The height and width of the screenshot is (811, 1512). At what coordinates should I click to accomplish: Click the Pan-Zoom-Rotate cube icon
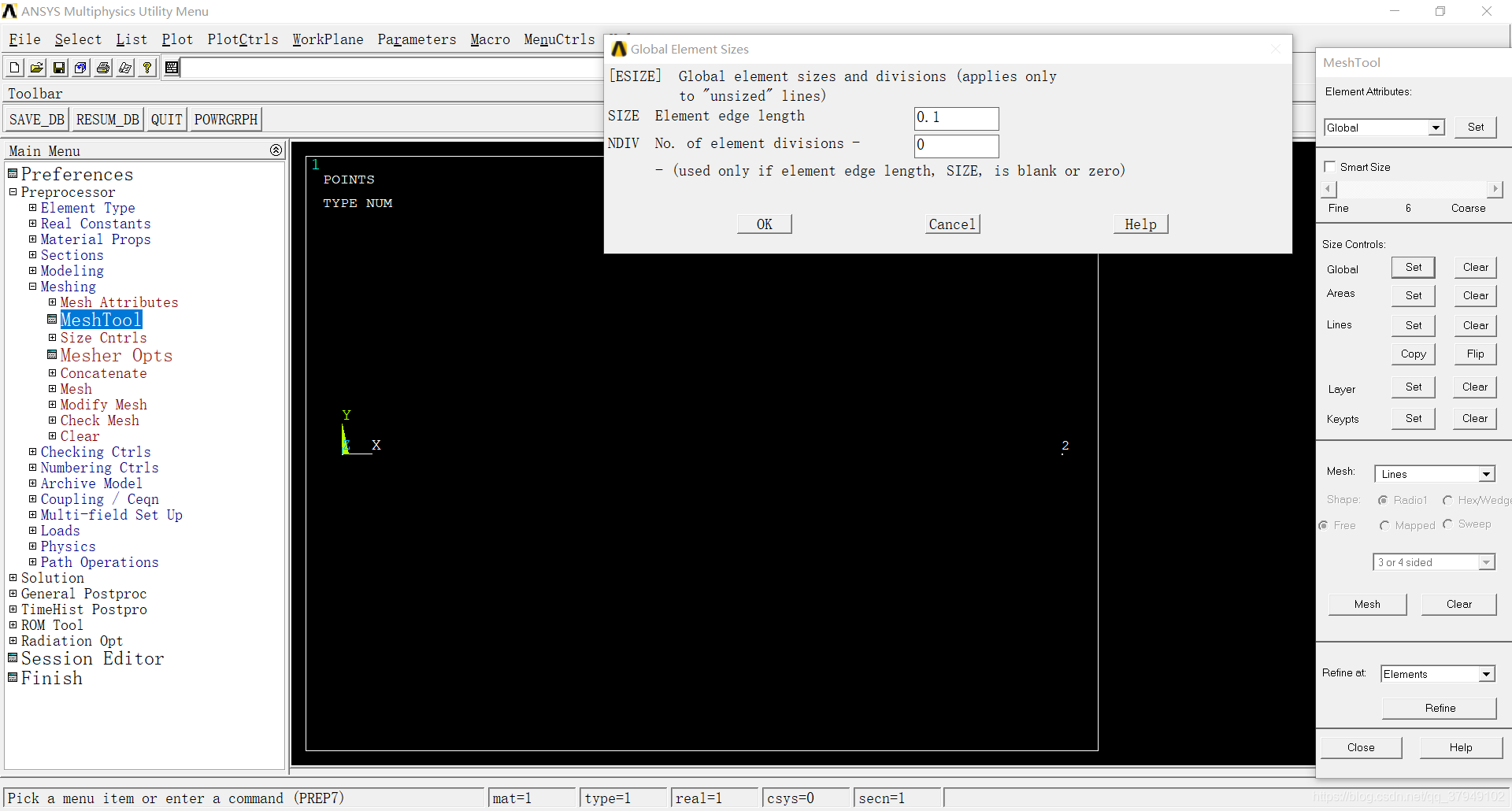(x=80, y=68)
